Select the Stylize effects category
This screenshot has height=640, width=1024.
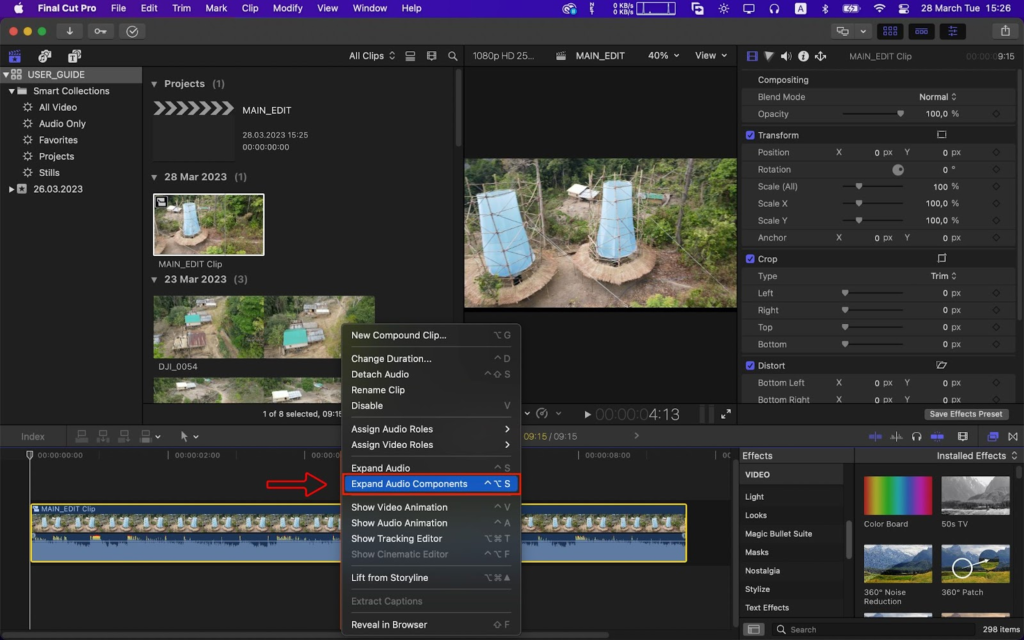(758, 589)
